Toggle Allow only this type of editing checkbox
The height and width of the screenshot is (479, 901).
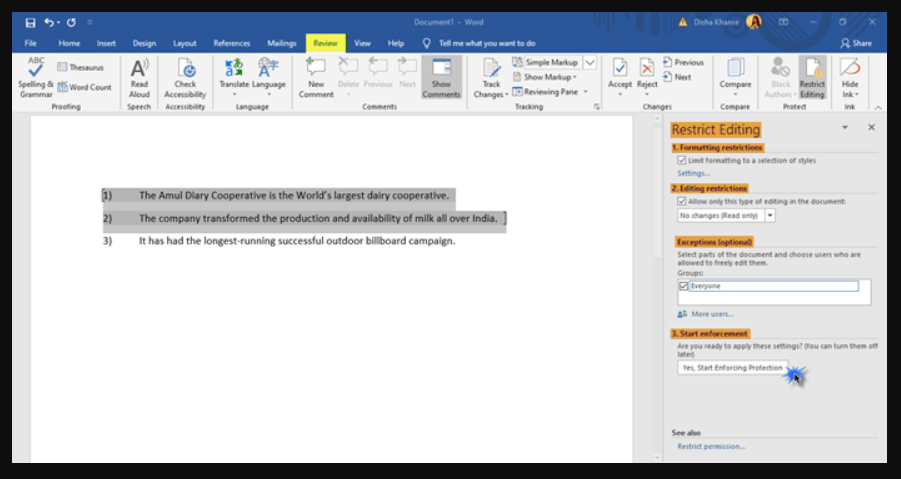(x=681, y=202)
